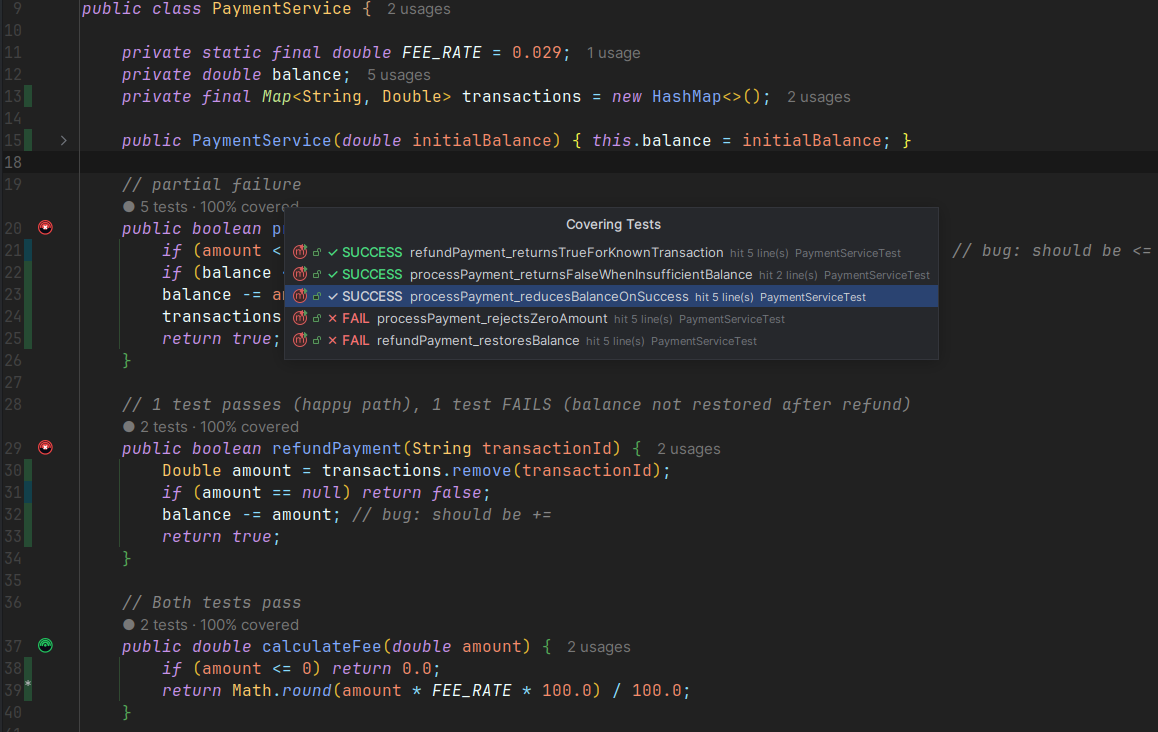Click the failed-test gutter icon beside refundPayment method

45,448
